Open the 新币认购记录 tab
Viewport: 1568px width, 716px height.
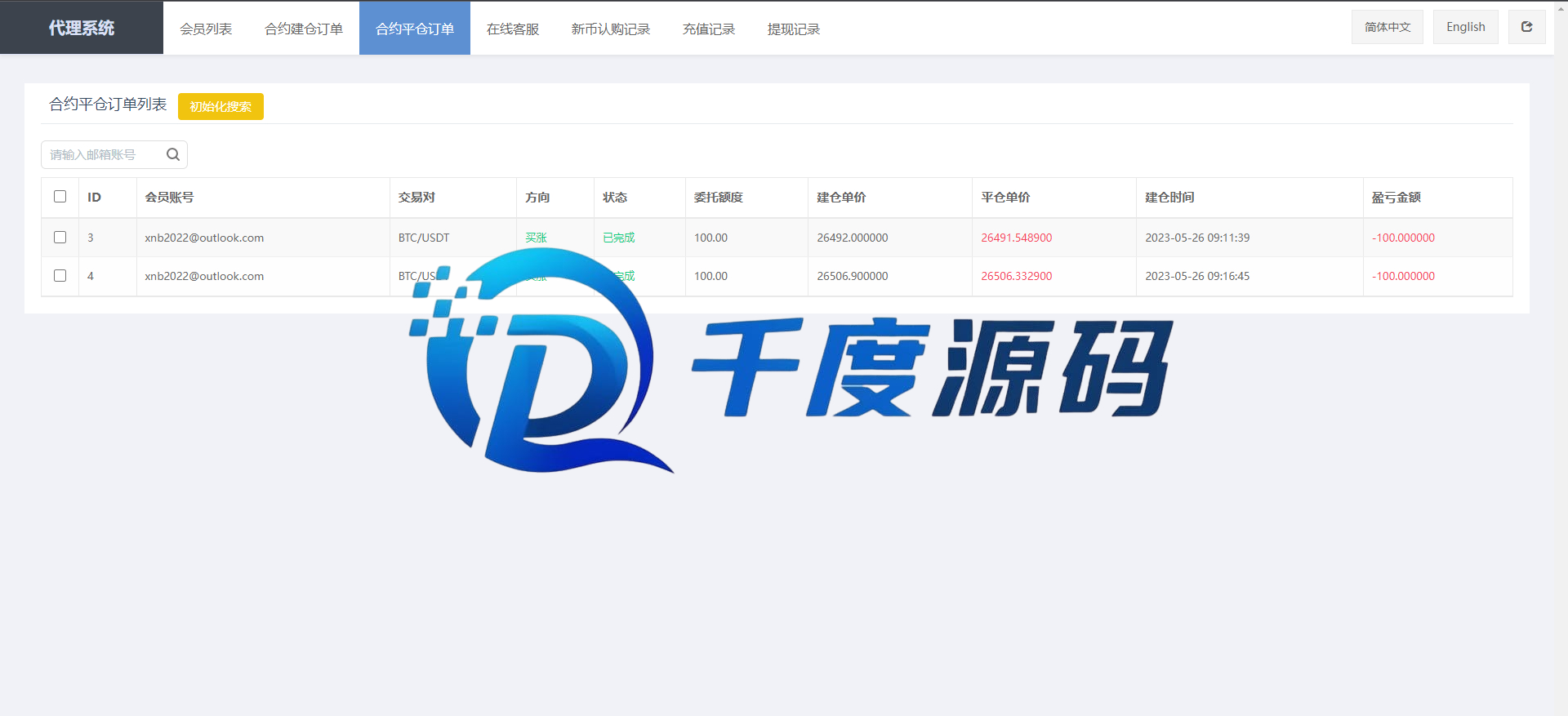point(611,29)
